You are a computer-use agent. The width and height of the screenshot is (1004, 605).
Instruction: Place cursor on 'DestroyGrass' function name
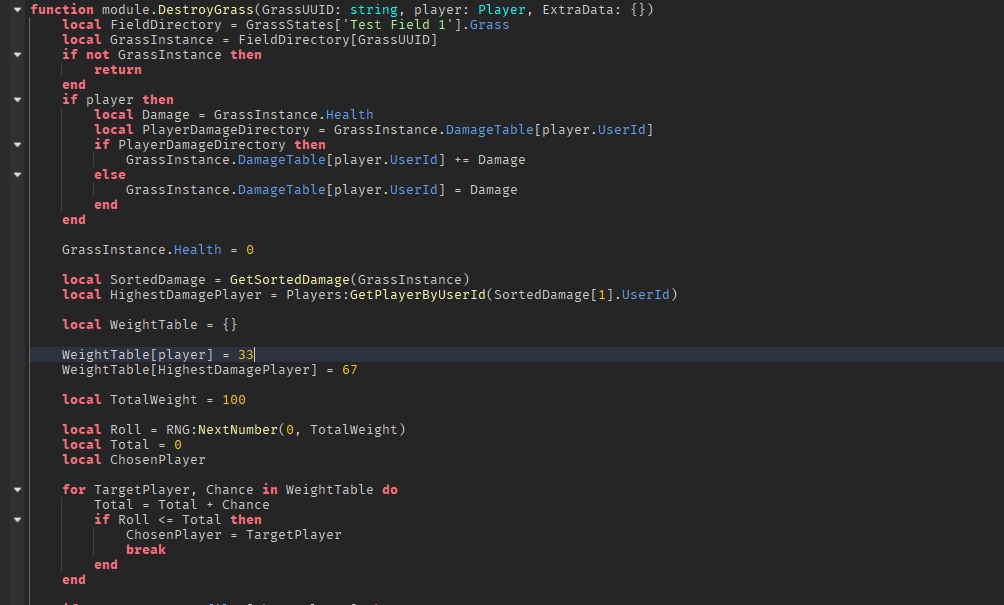[206, 10]
